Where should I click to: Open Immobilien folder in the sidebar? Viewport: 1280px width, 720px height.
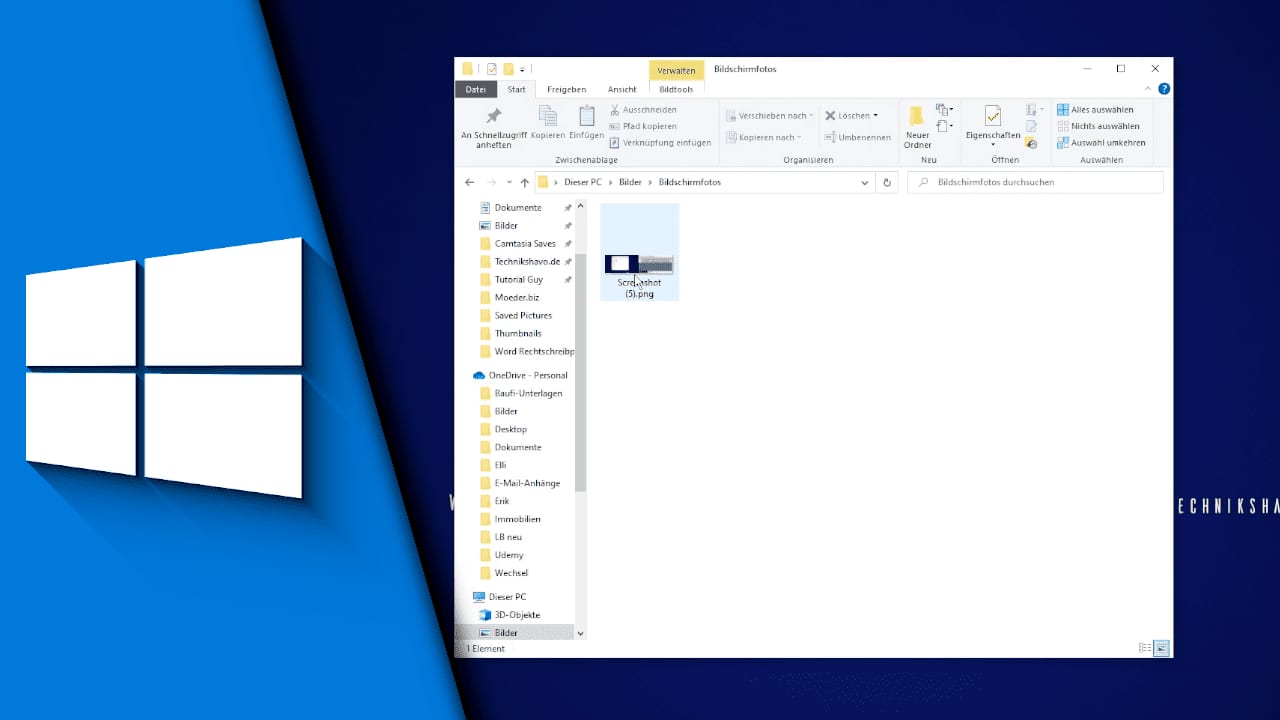pos(517,519)
